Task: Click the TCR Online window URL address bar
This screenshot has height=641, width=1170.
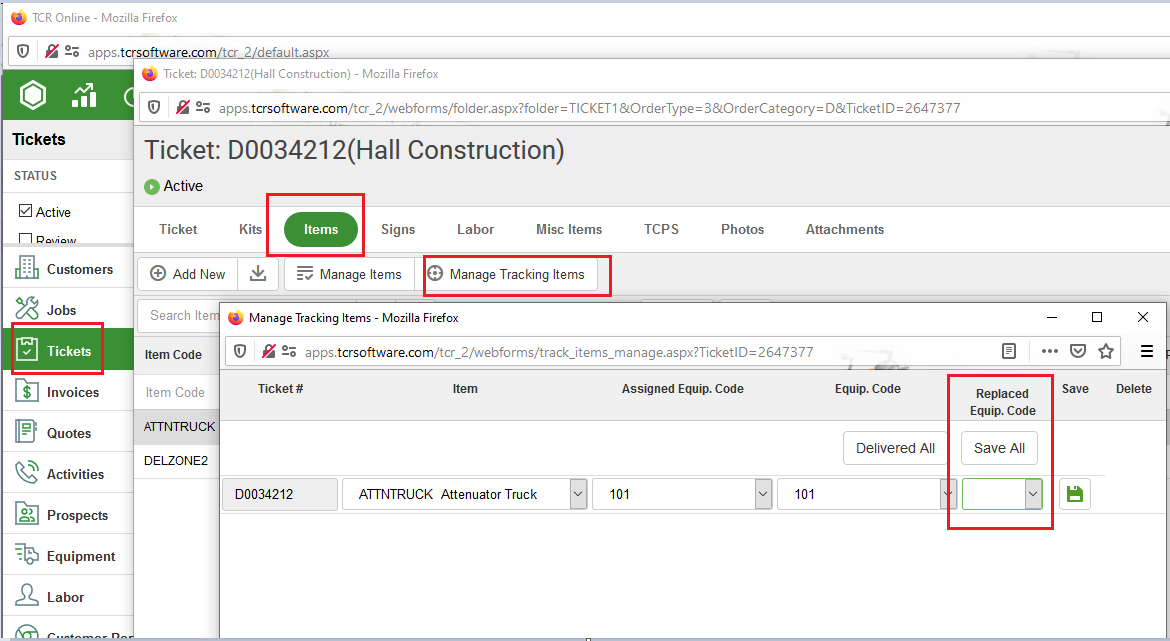Action: pos(209,51)
